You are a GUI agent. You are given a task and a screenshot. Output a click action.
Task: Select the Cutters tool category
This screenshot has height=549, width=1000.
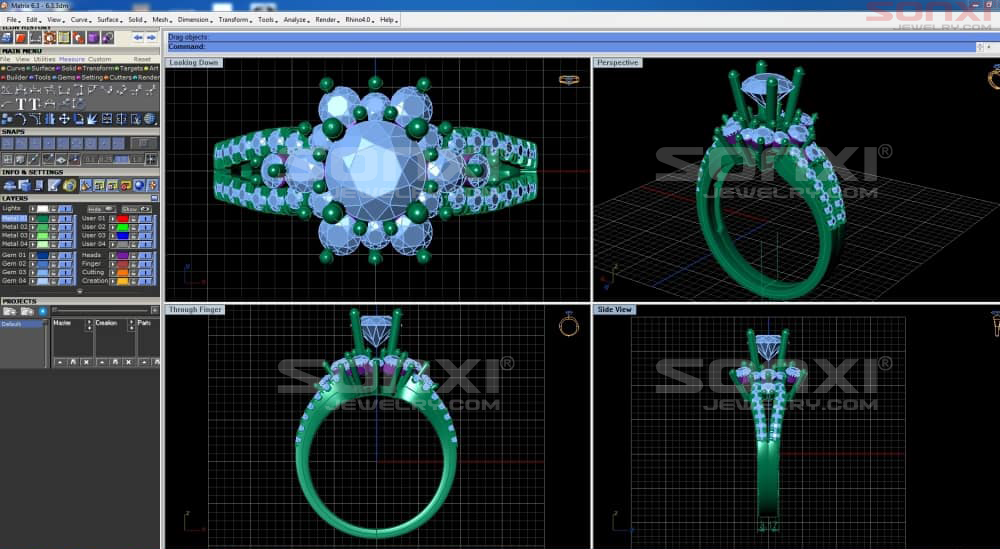pyautogui.click(x=117, y=77)
